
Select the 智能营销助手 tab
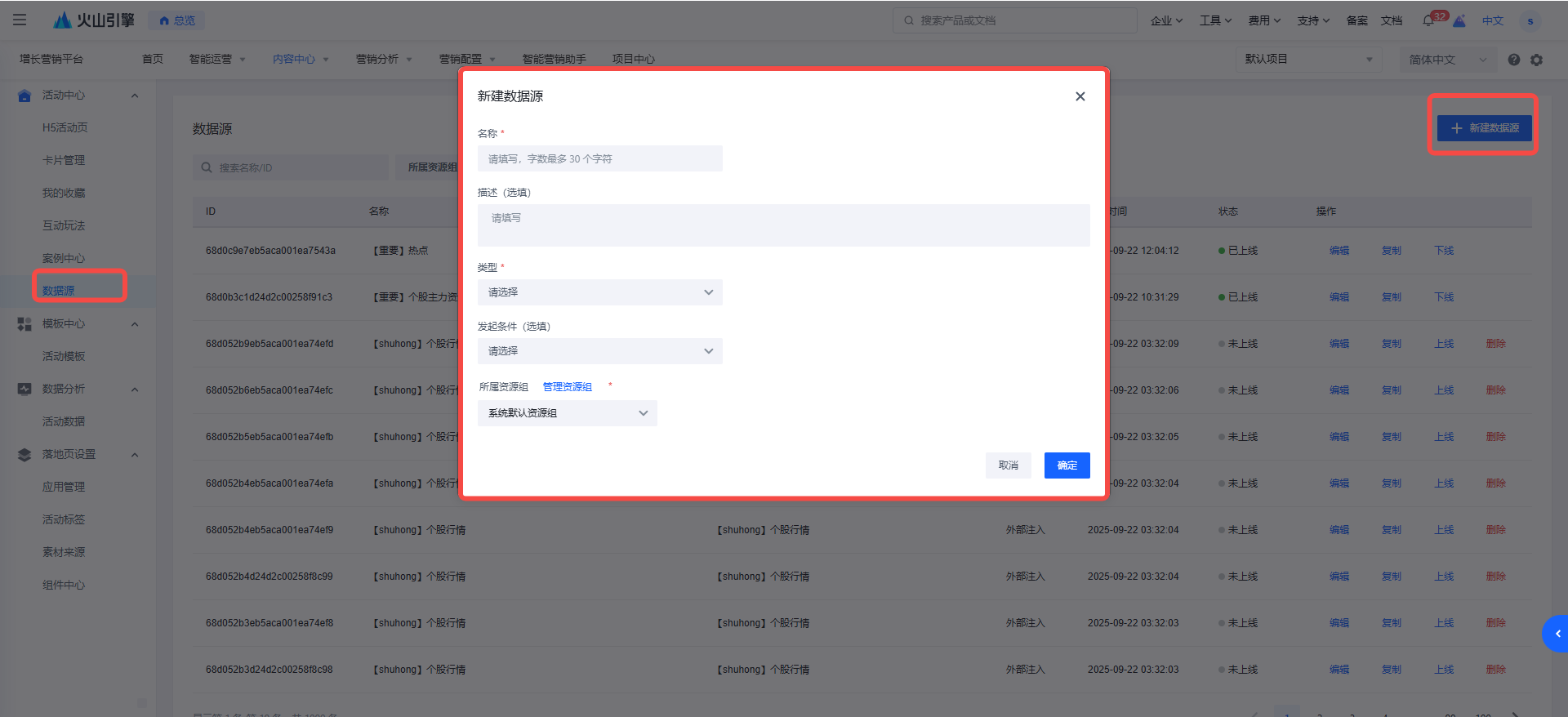coord(554,59)
